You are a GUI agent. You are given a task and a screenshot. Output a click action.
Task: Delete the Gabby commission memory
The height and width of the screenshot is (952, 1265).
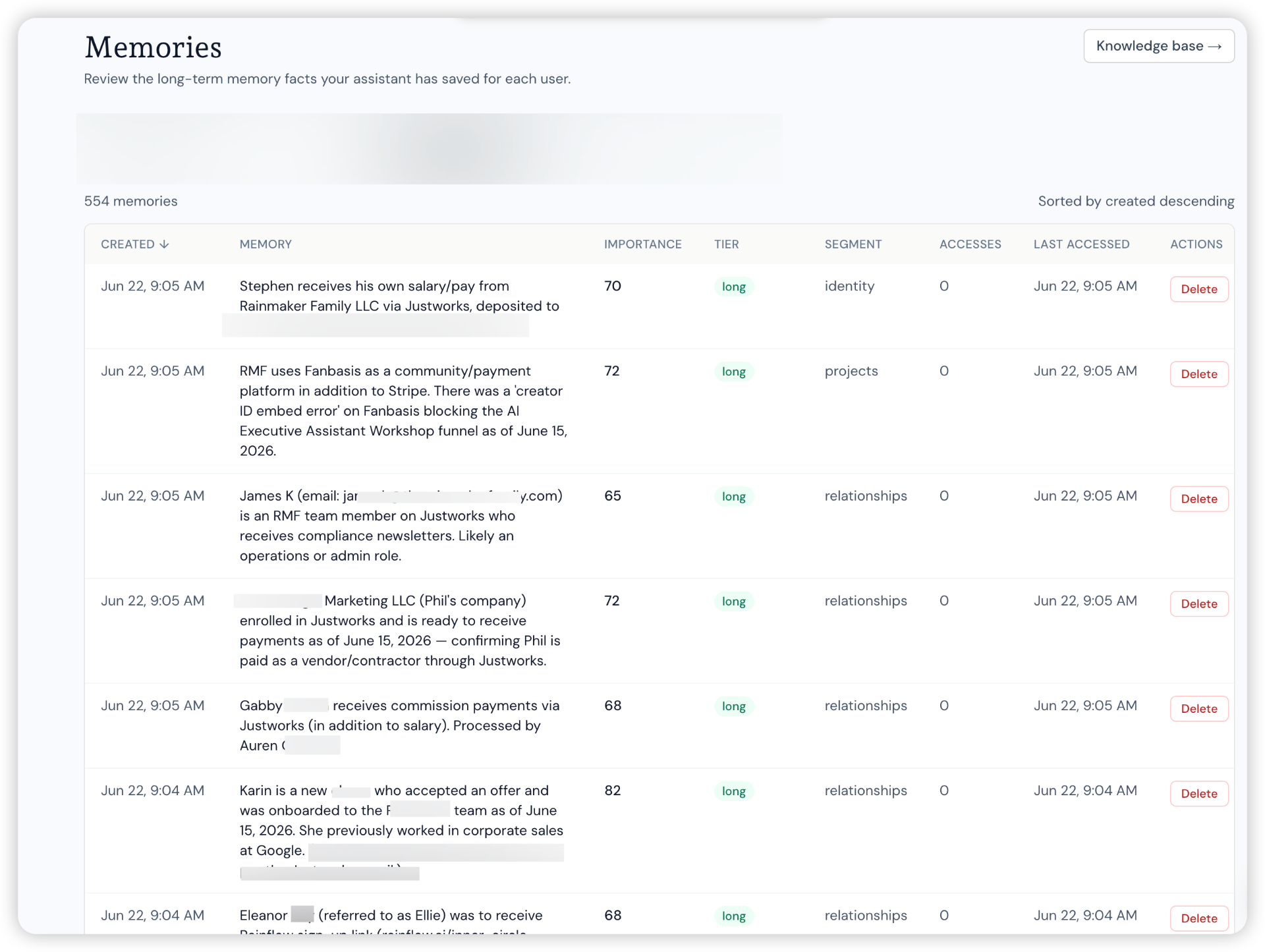(x=1198, y=709)
